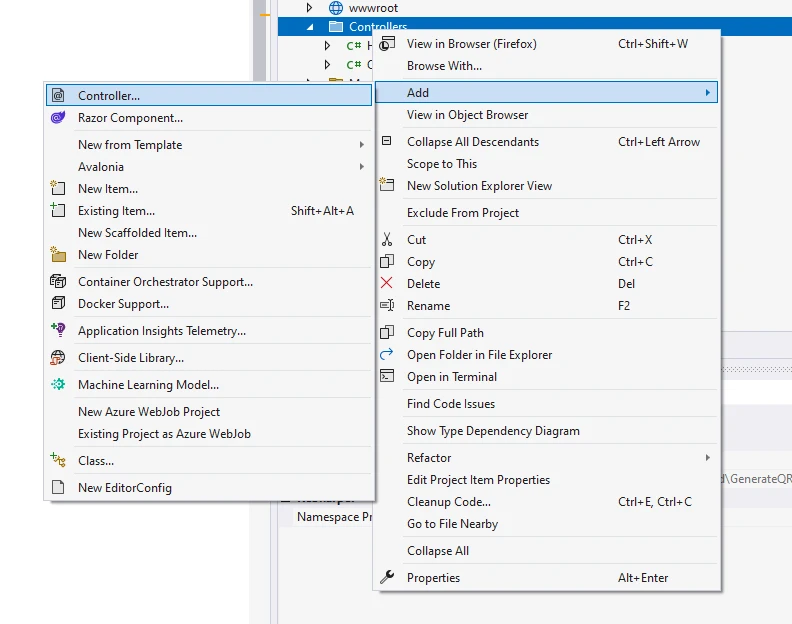Click the Client-Side Library globe icon
The height and width of the screenshot is (624, 792).
(x=58, y=358)
